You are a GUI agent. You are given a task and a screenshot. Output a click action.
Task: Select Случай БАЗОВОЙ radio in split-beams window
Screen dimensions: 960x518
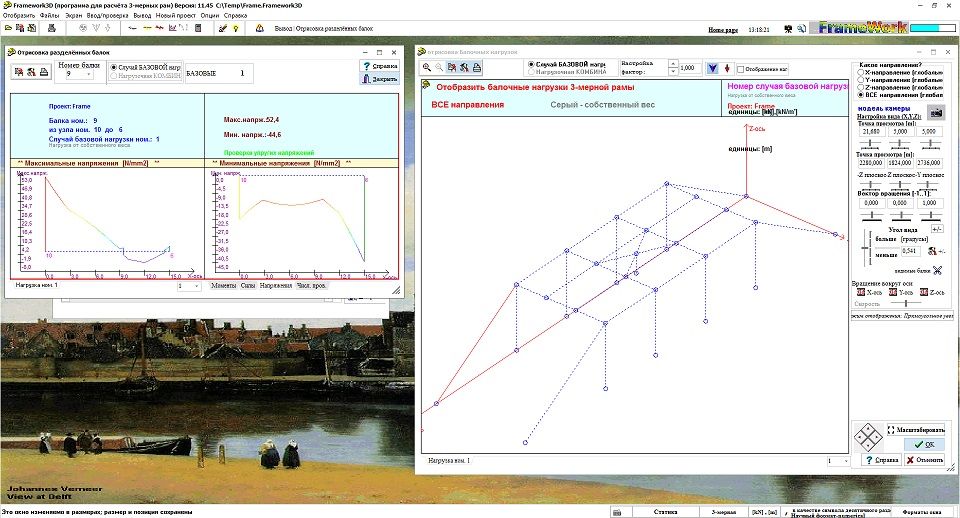pos(113,67)
